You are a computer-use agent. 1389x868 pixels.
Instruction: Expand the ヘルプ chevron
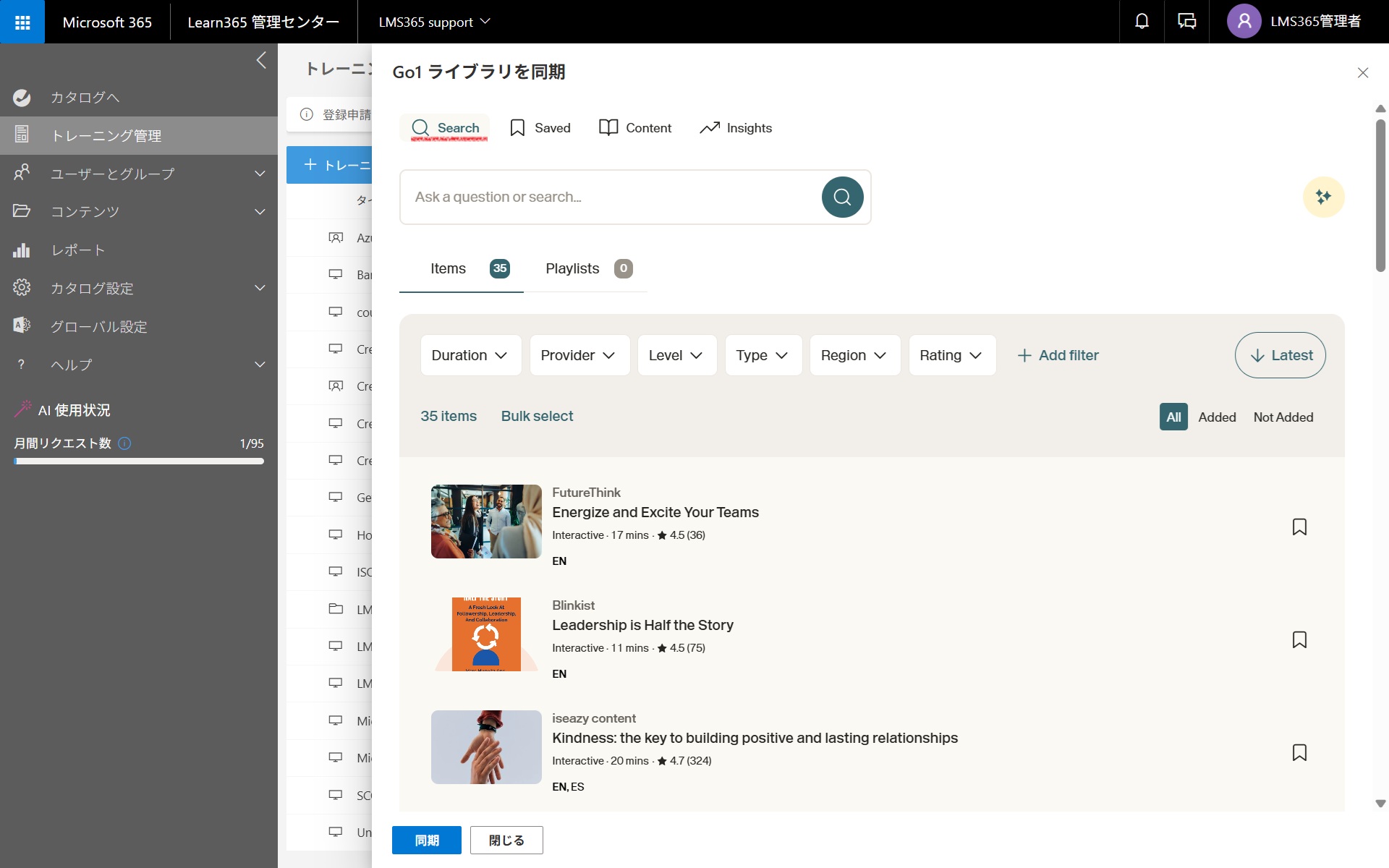260,365
